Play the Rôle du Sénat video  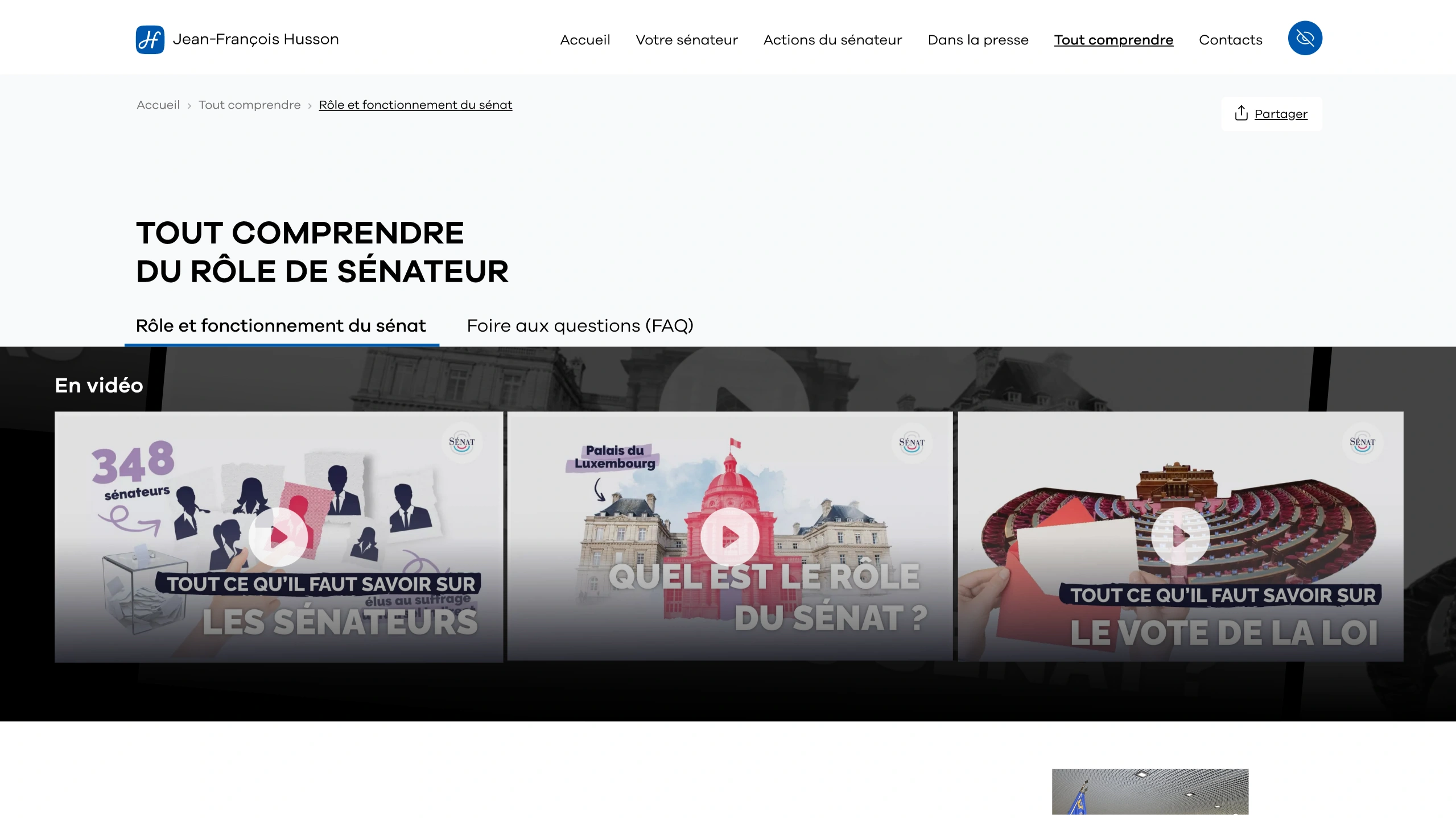(x=729, y=536)
